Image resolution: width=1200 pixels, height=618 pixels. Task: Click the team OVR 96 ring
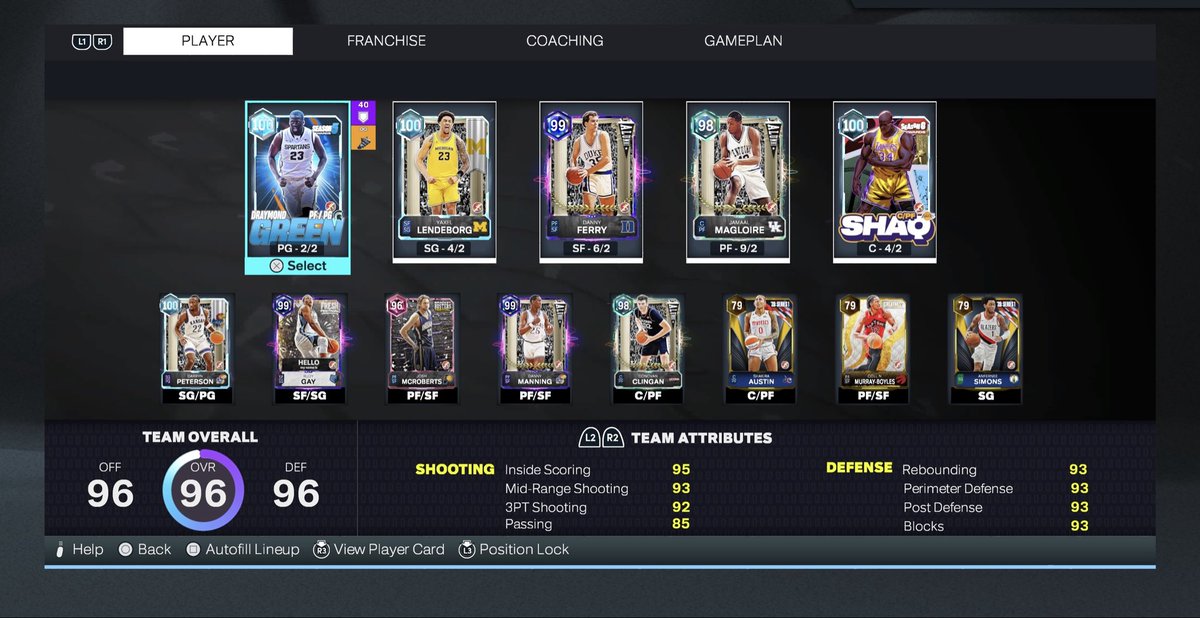[203, 492]
